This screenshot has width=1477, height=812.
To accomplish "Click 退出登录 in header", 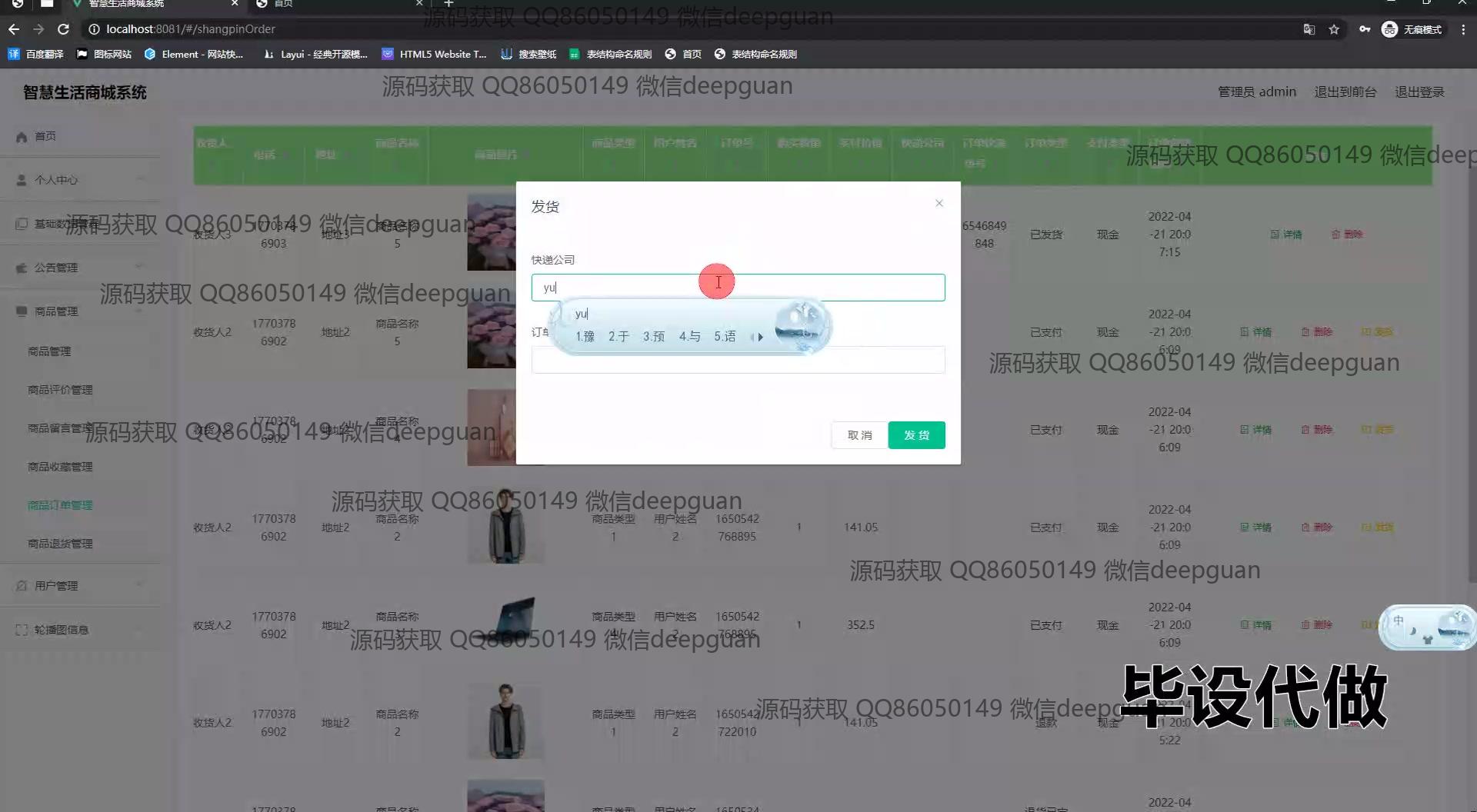I will (x=1419, y=92).
